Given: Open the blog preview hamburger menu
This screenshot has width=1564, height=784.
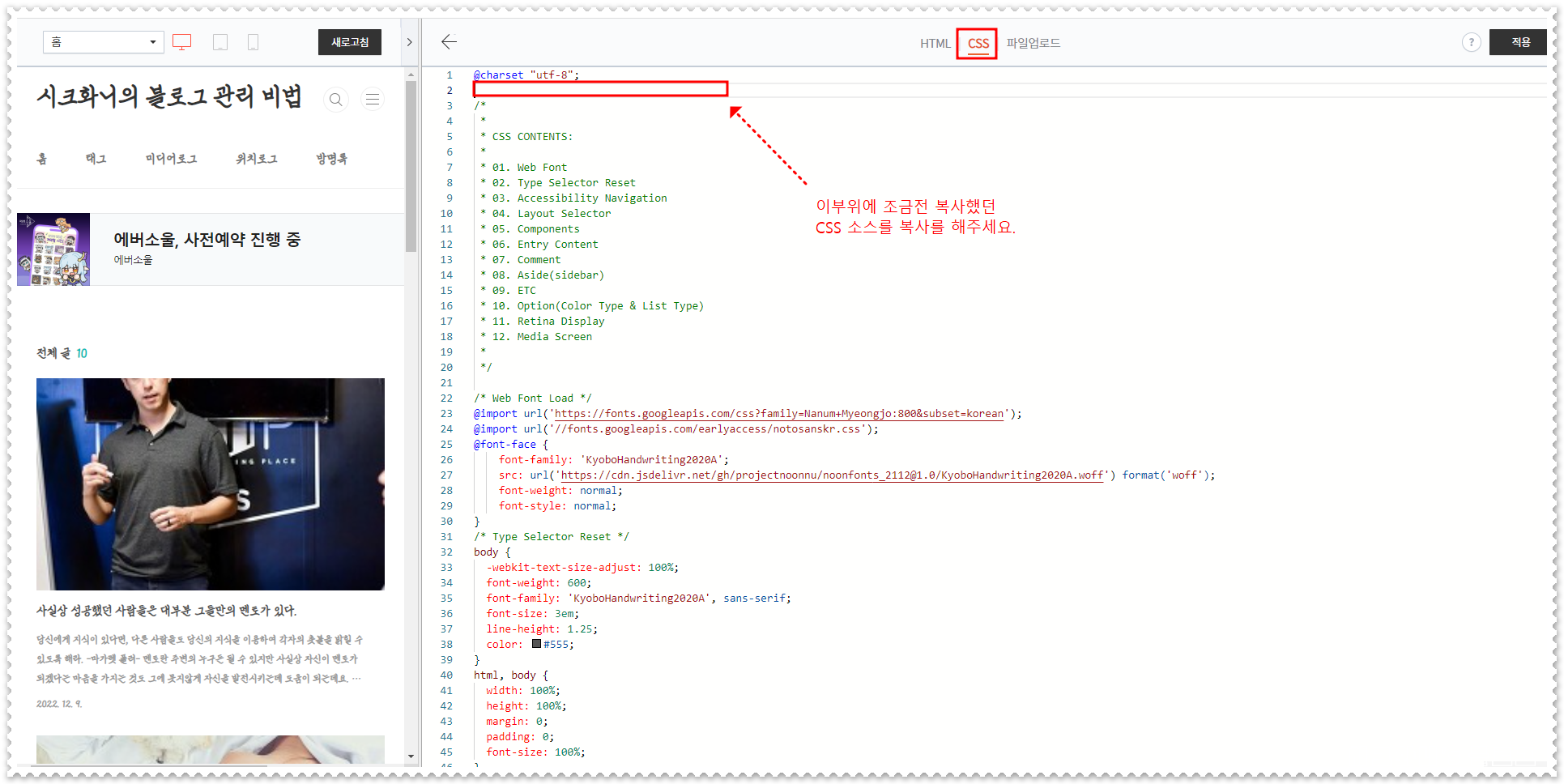Looking at the screenshot, I should click(x=373, y=100).
